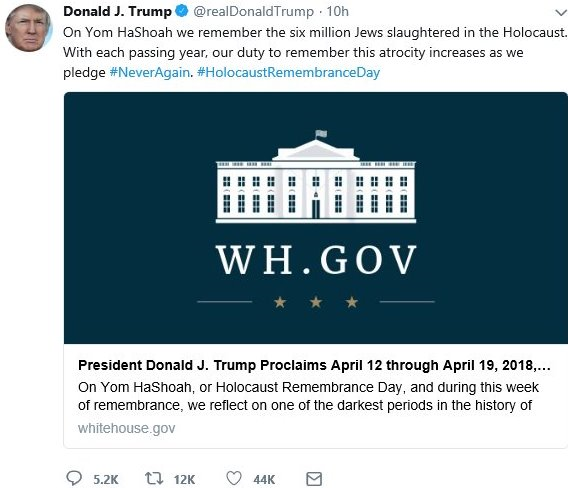Click the Donald J. Trump display name
Viewport: 568px width, 488px height.
pyautogui.click(x=117, y=12)
